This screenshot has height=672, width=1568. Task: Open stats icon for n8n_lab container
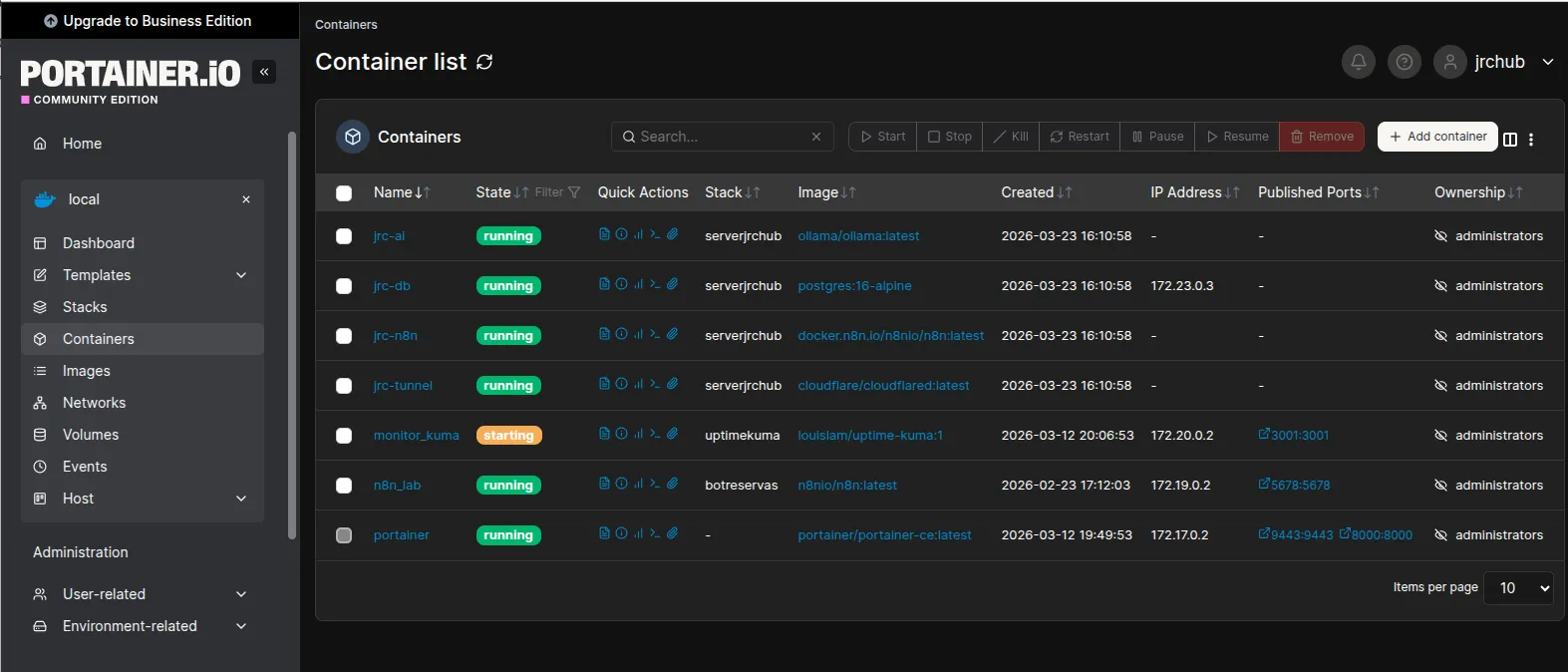click(x=638, y=484)
